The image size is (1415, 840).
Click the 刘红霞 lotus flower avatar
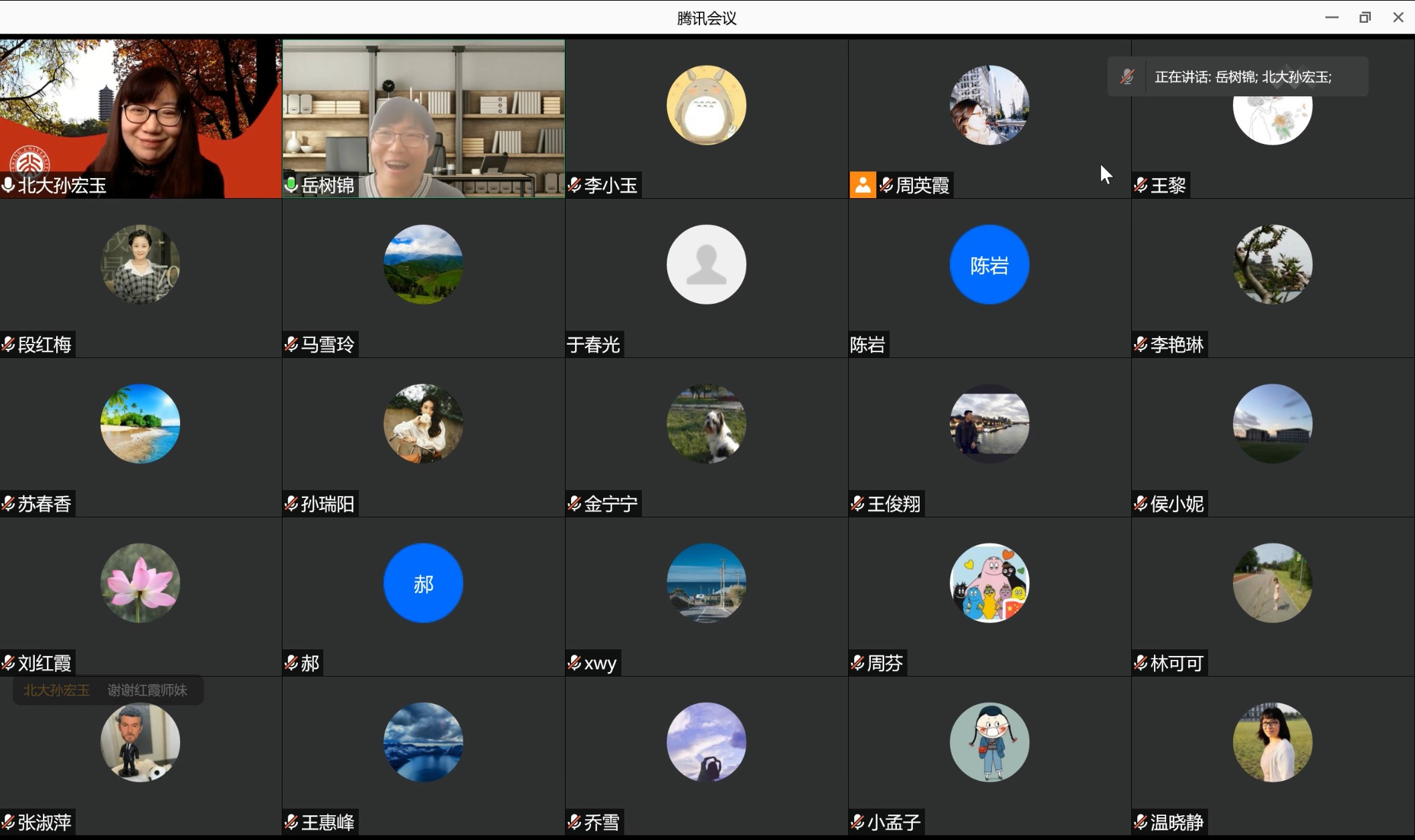coord(140,584)
